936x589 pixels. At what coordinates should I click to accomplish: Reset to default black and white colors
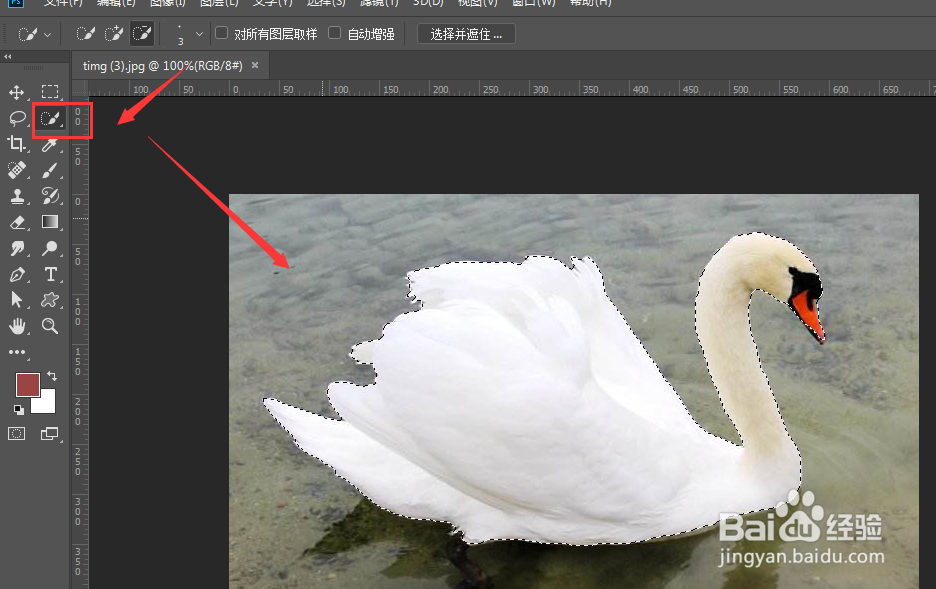[19, 409]
